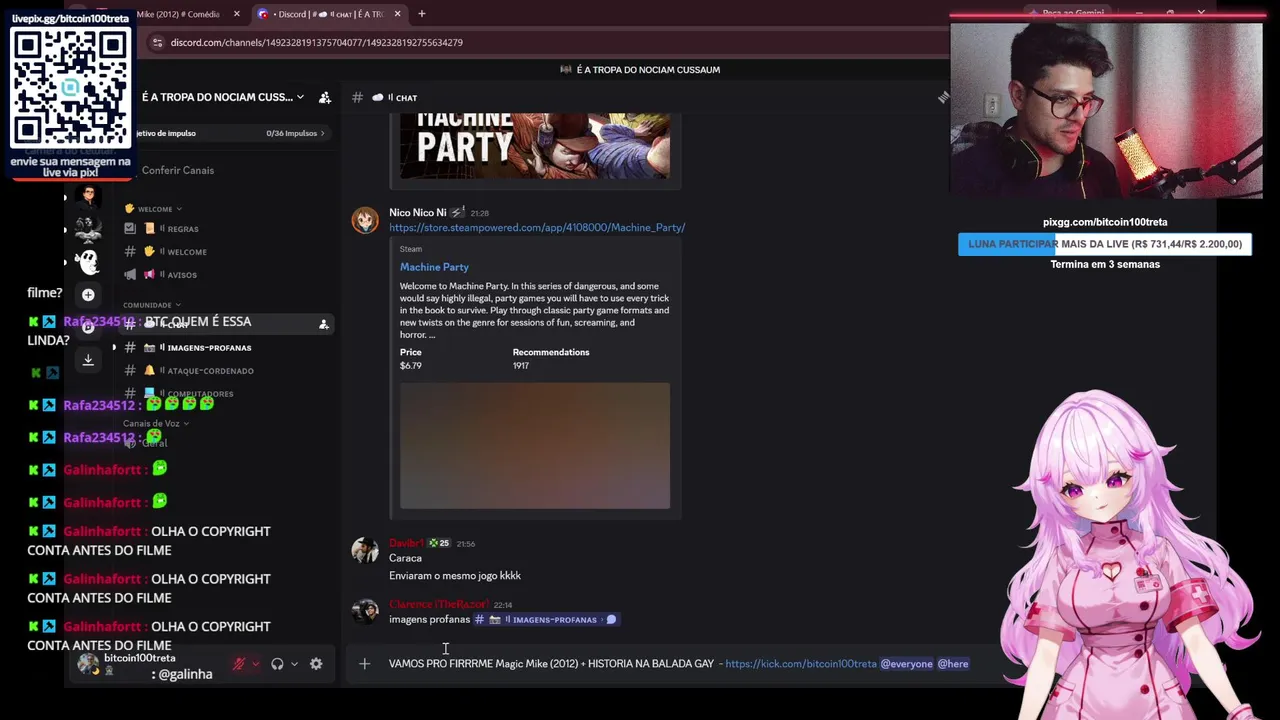The image size is (1280, 720).
Task: Open the first server avatar in sidebar
Action: (x=88, y=197)
